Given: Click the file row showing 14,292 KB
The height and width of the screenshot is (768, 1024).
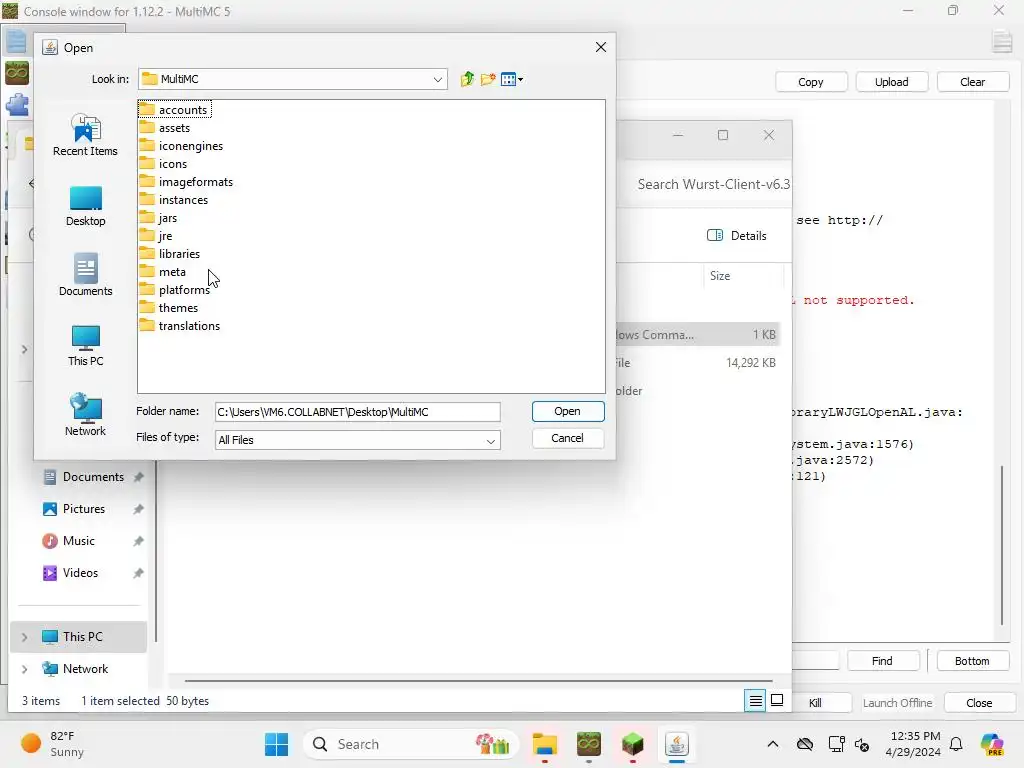Looking at the screenshot, I should click(697, 363).
